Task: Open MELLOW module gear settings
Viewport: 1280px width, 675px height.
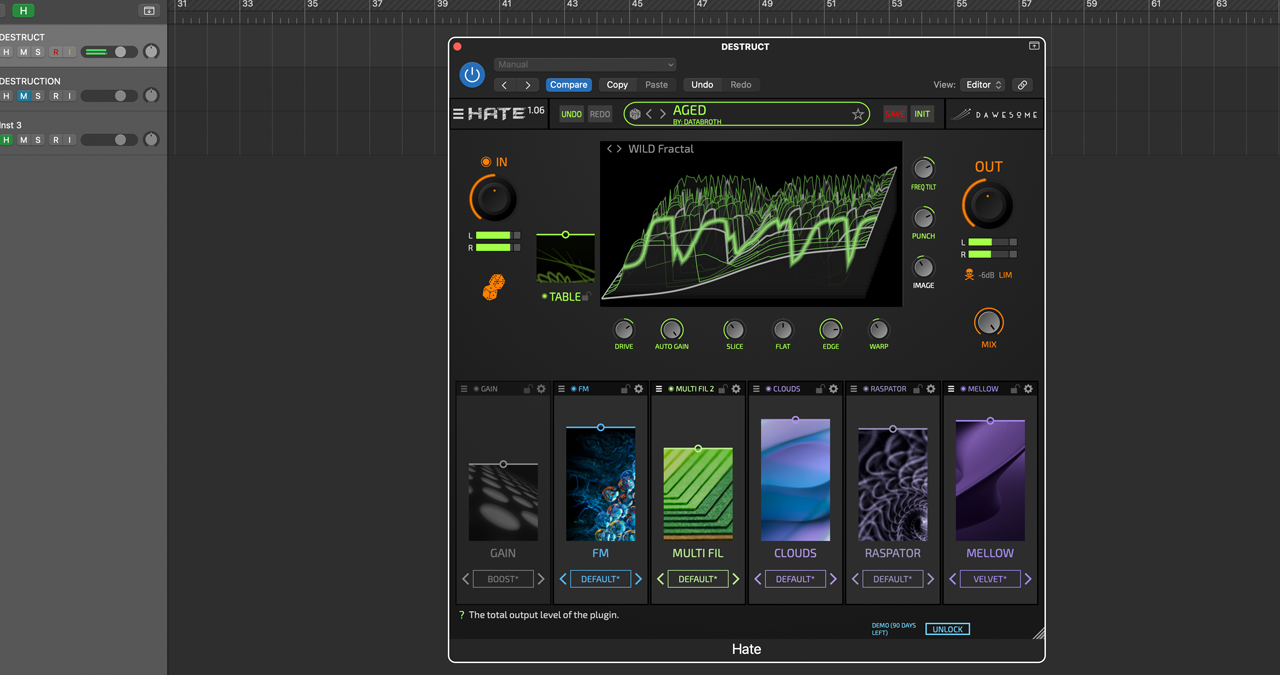Action: (x=1028, y=389)
